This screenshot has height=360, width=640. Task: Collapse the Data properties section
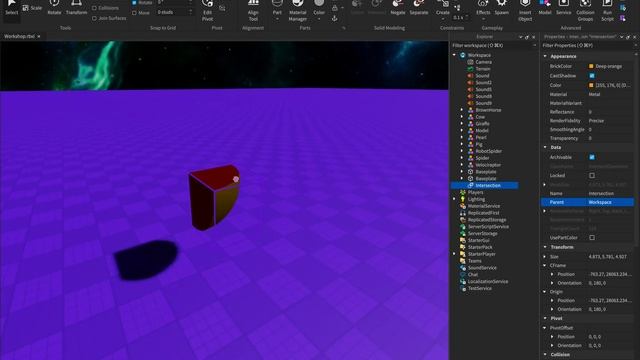click(545, 147)
